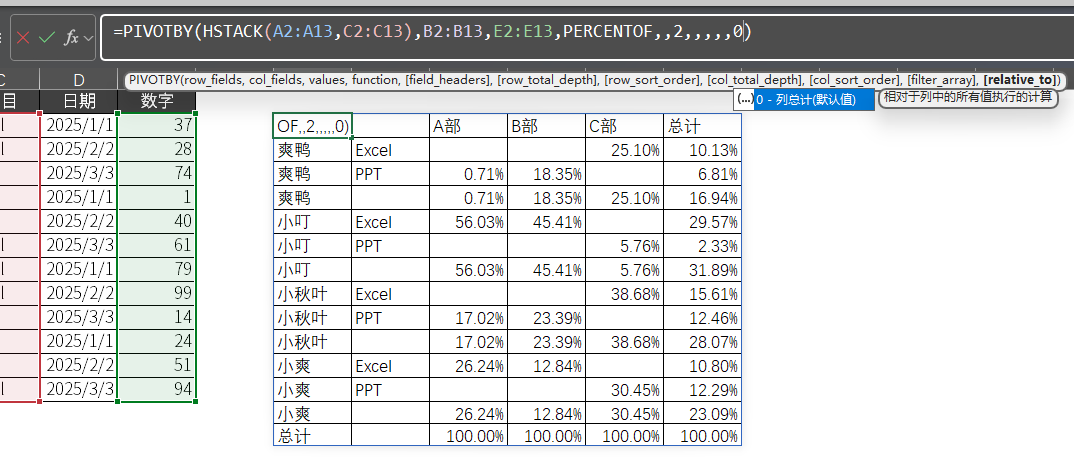Screen dimensions: 1074x469
Task: Select the cell with value 51
Action: (x=158, y=364)
